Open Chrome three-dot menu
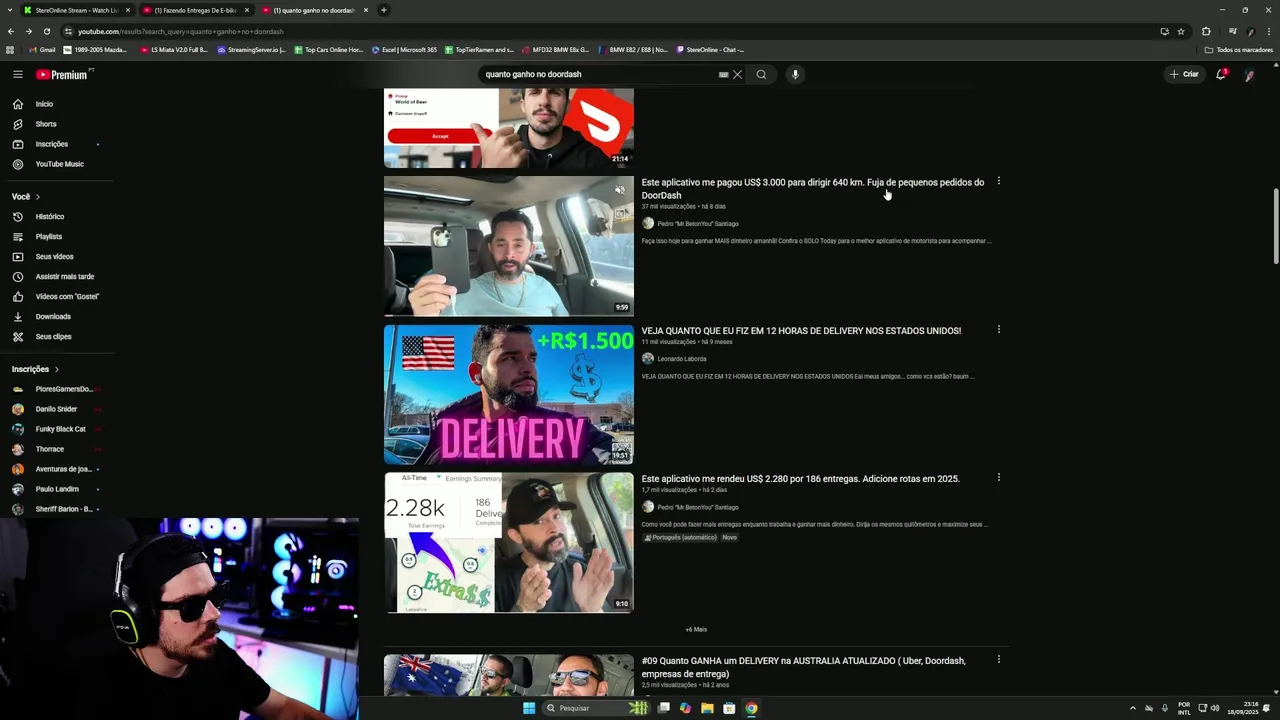The image size is (1280, 720). pos(1269,31)
